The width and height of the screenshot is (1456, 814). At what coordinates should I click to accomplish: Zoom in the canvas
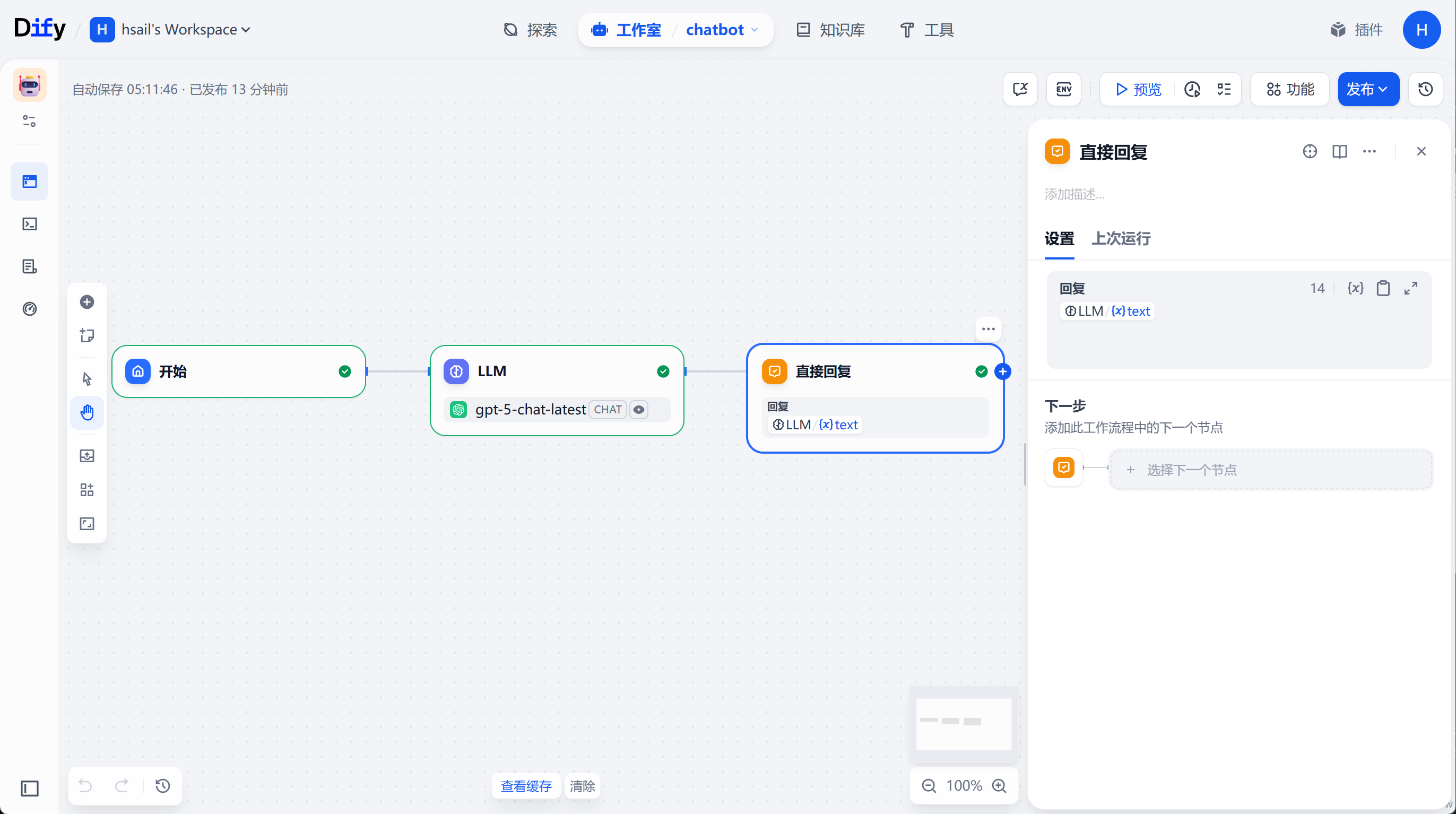[999, 786]
